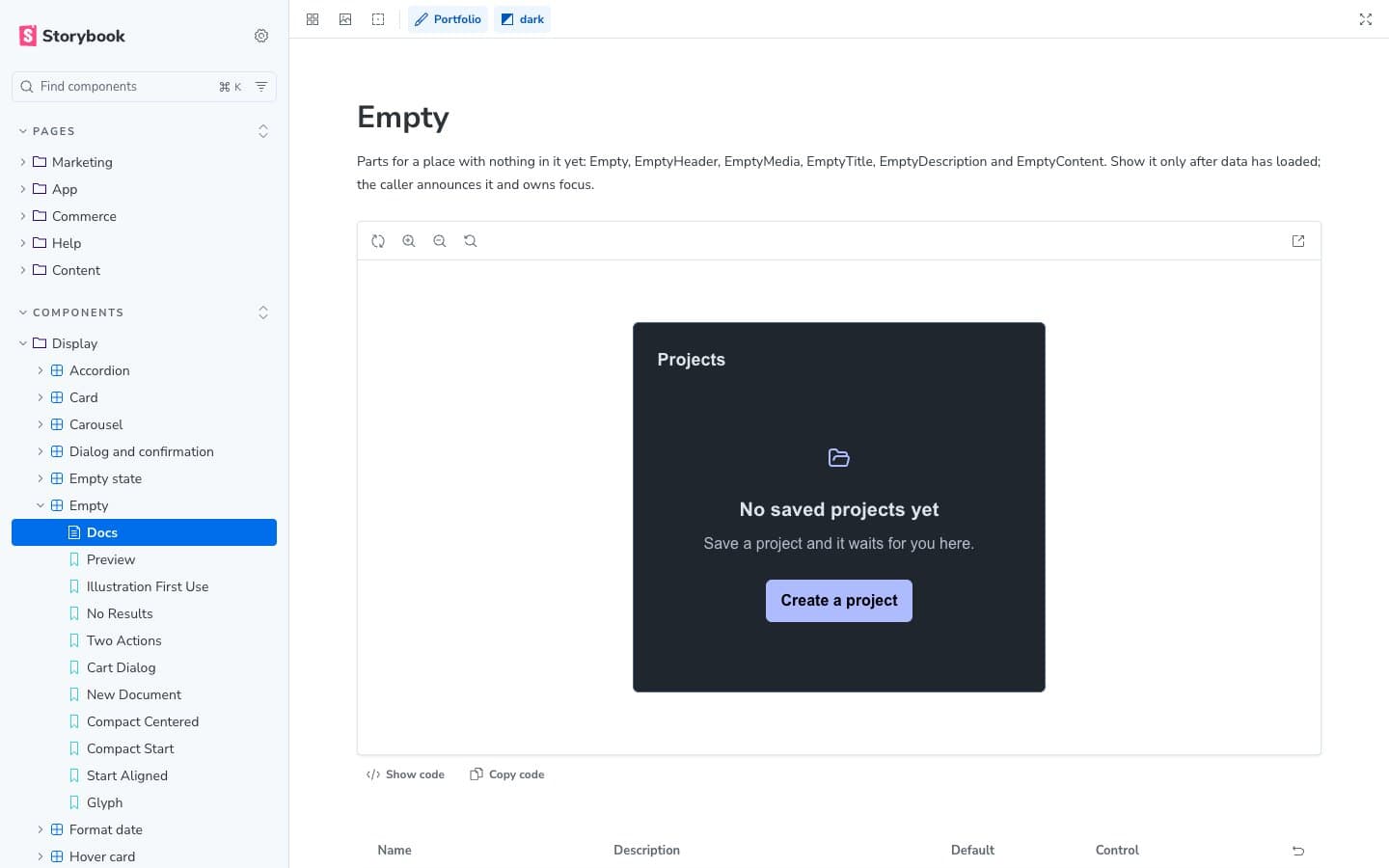Toggle the background image toolbar icon

[345, 19]
